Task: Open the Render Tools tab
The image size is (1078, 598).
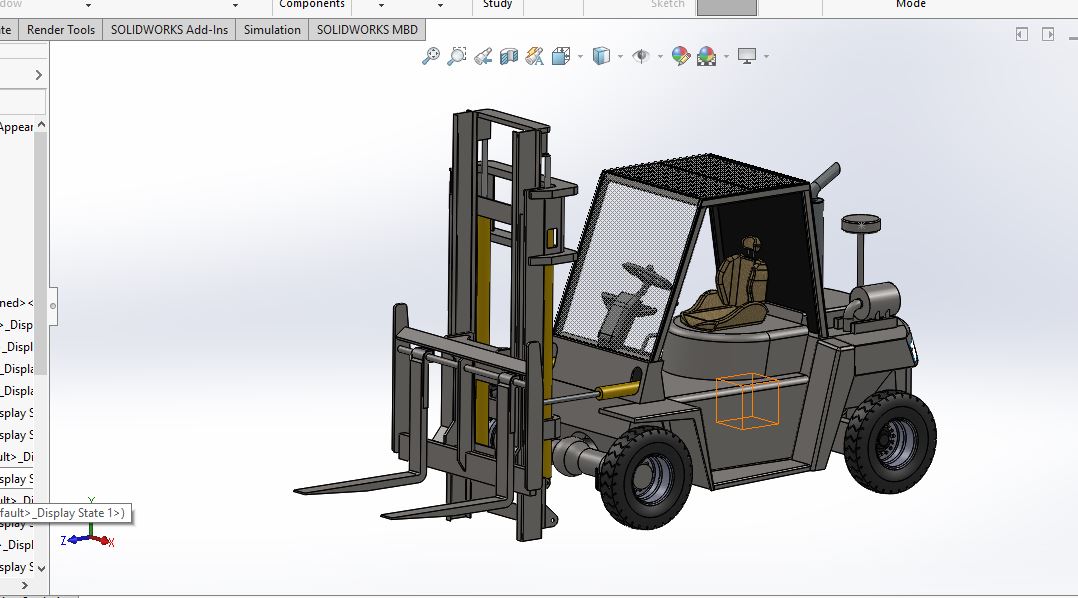Action: tap(60, 30)
